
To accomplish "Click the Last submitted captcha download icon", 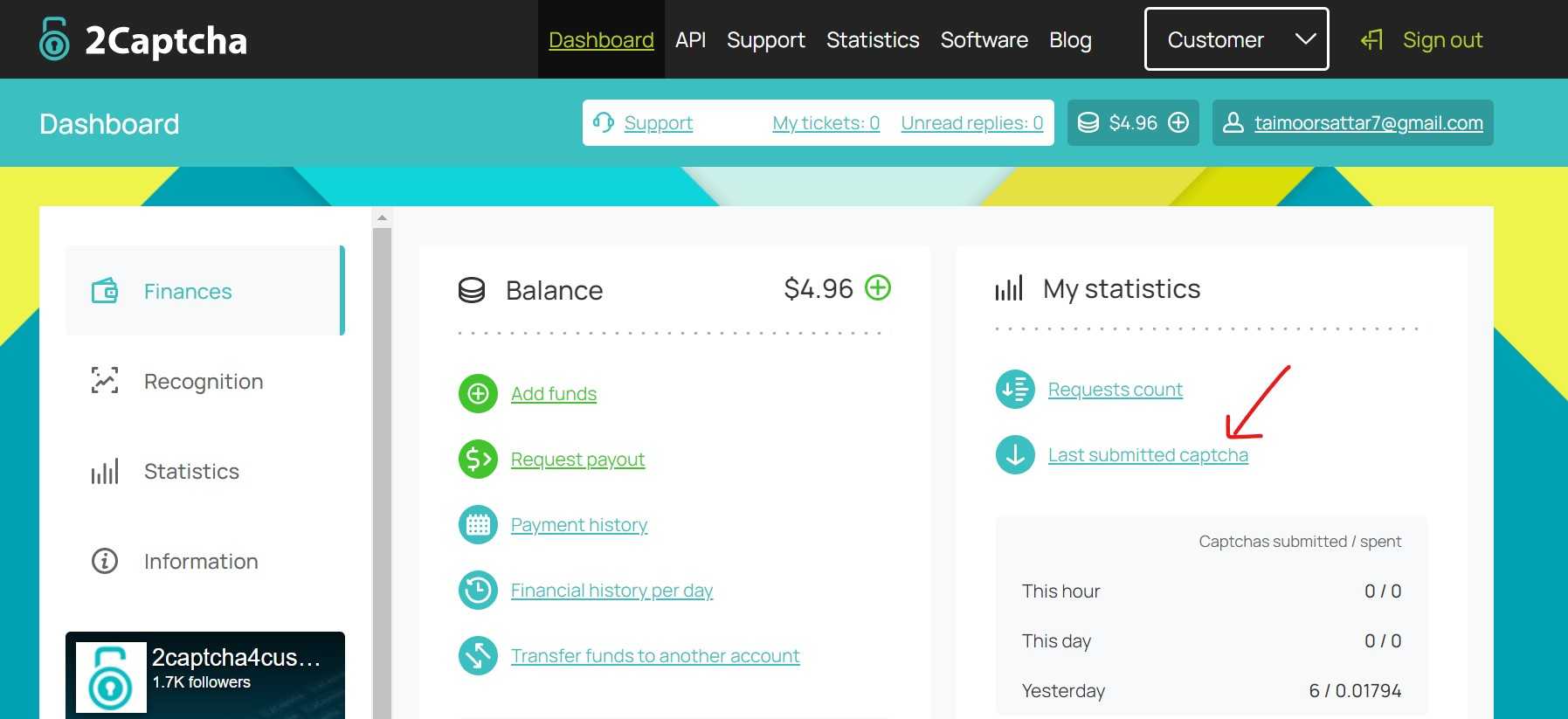I will (1015, 455).
